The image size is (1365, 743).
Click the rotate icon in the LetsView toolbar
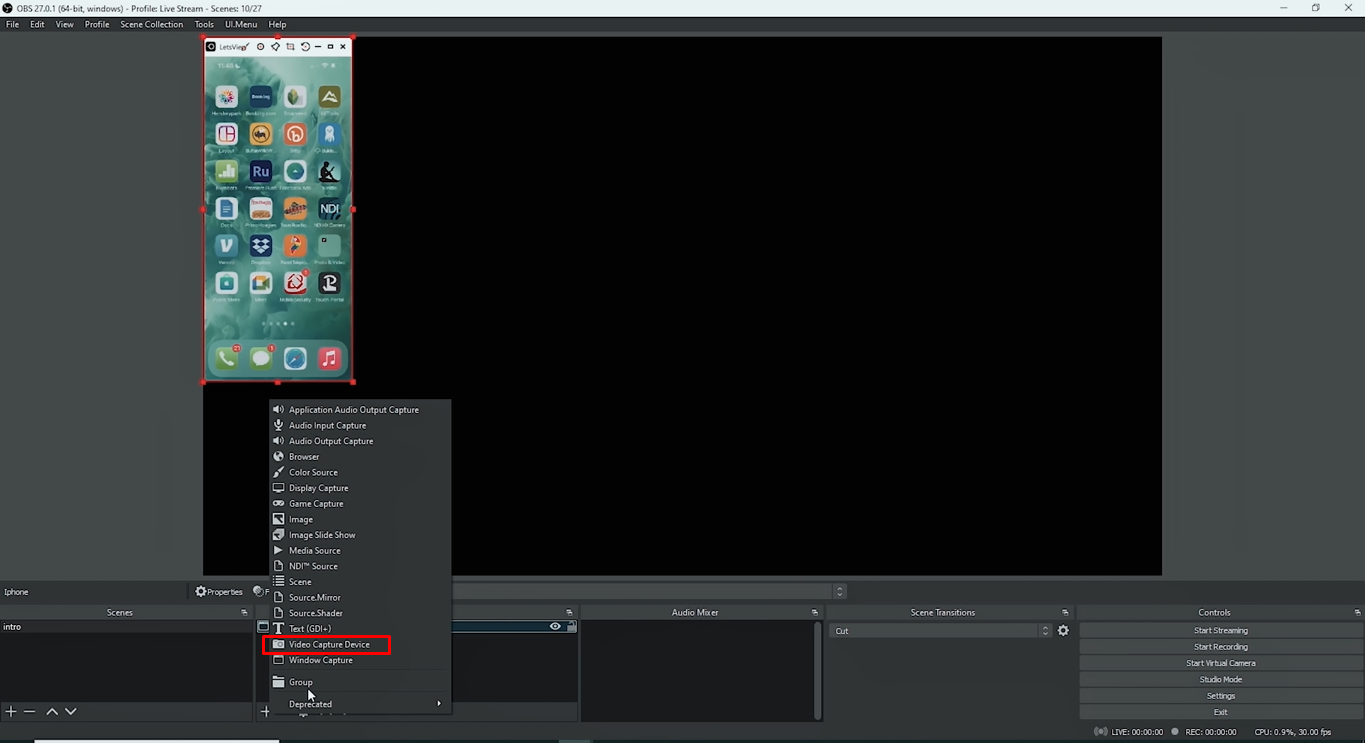tap(305, 46)
